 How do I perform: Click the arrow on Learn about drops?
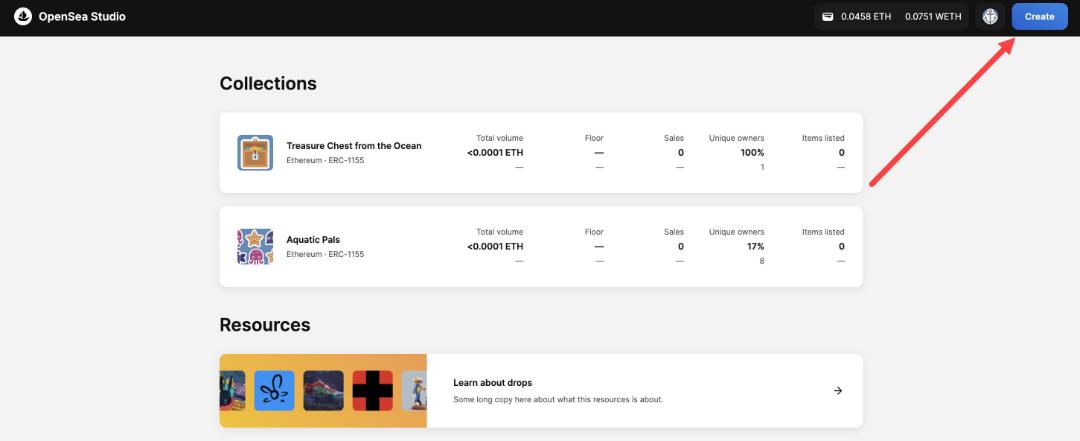pos(838,391)
